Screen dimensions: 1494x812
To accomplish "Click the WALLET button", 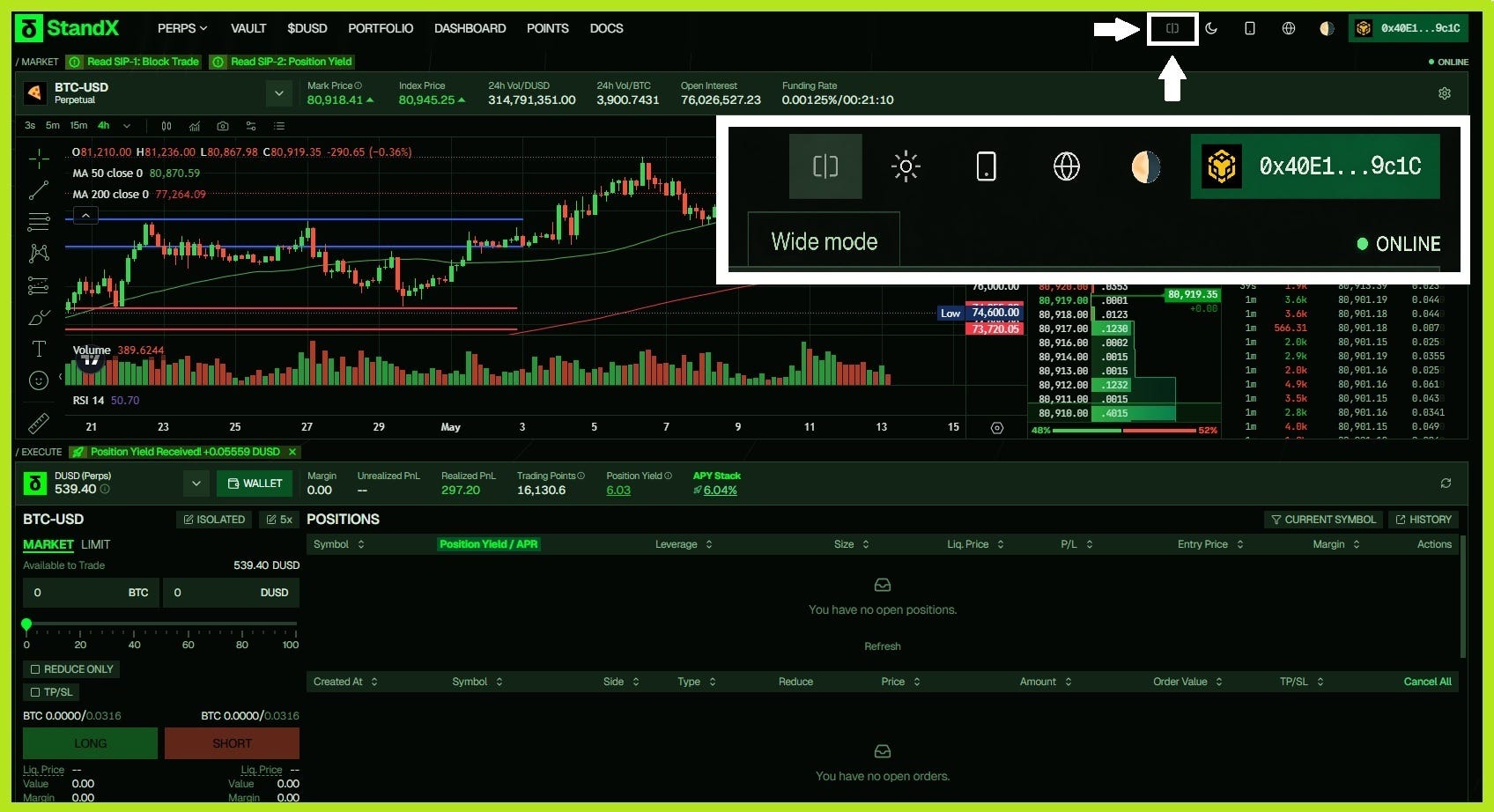I will [255, 484].
